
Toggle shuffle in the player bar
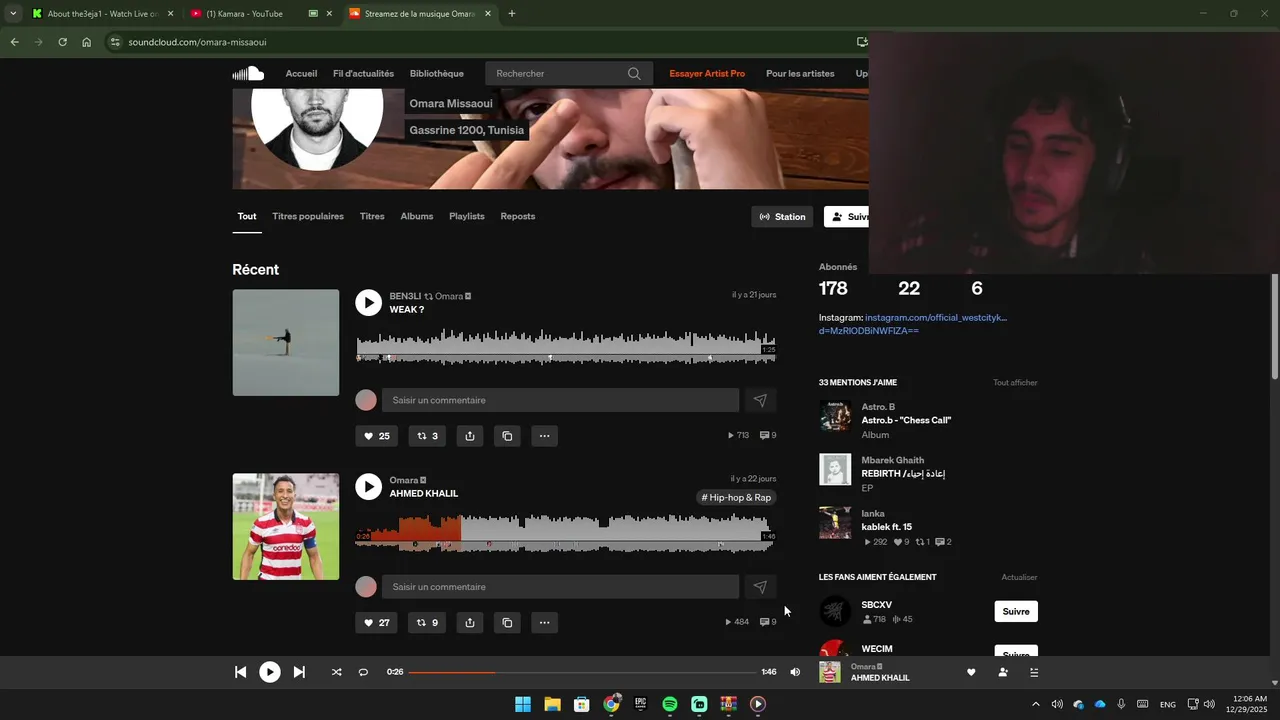[336, 672]
